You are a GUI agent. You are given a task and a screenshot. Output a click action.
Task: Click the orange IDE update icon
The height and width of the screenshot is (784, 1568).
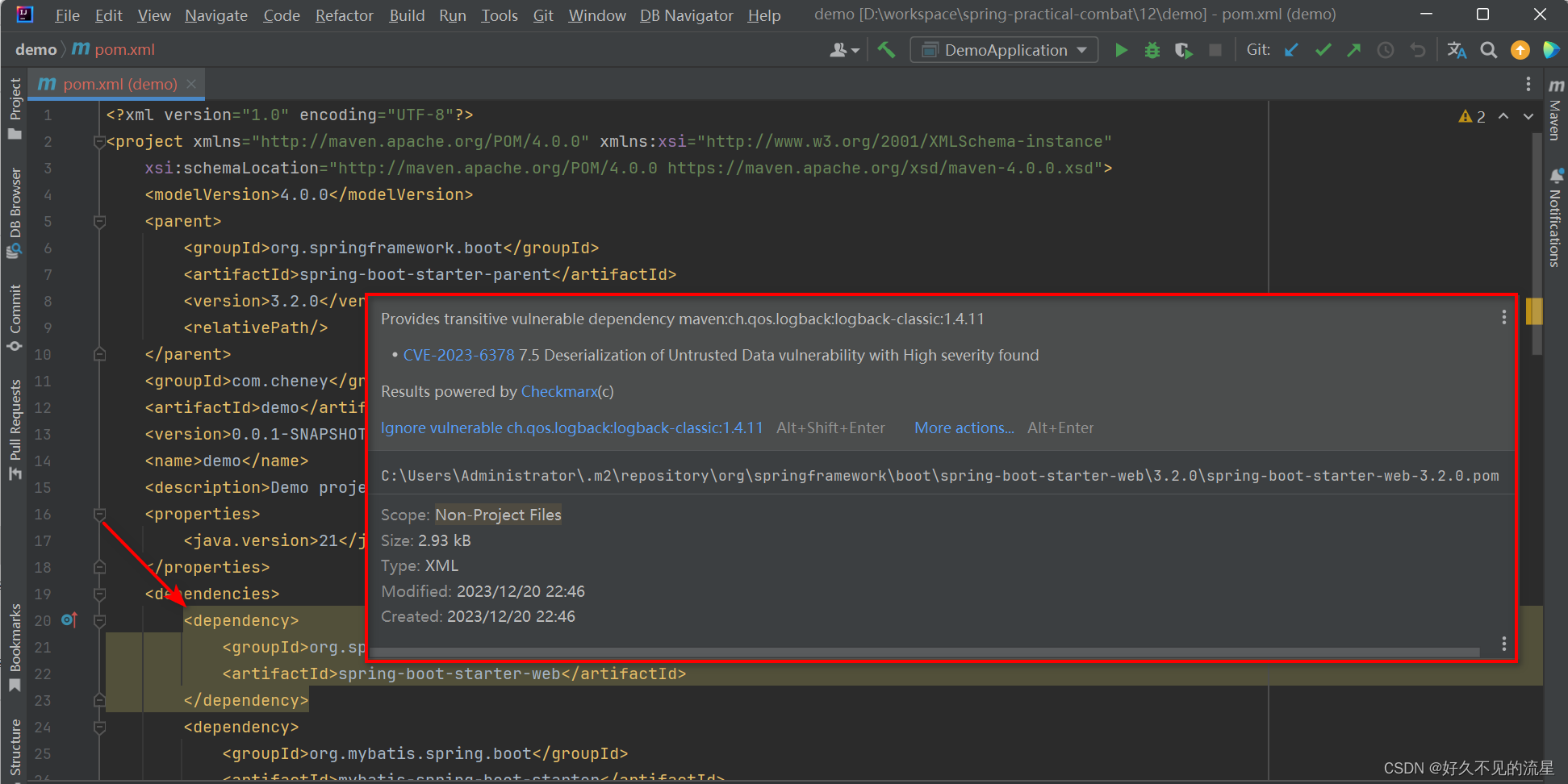(x=1520, y=50)
